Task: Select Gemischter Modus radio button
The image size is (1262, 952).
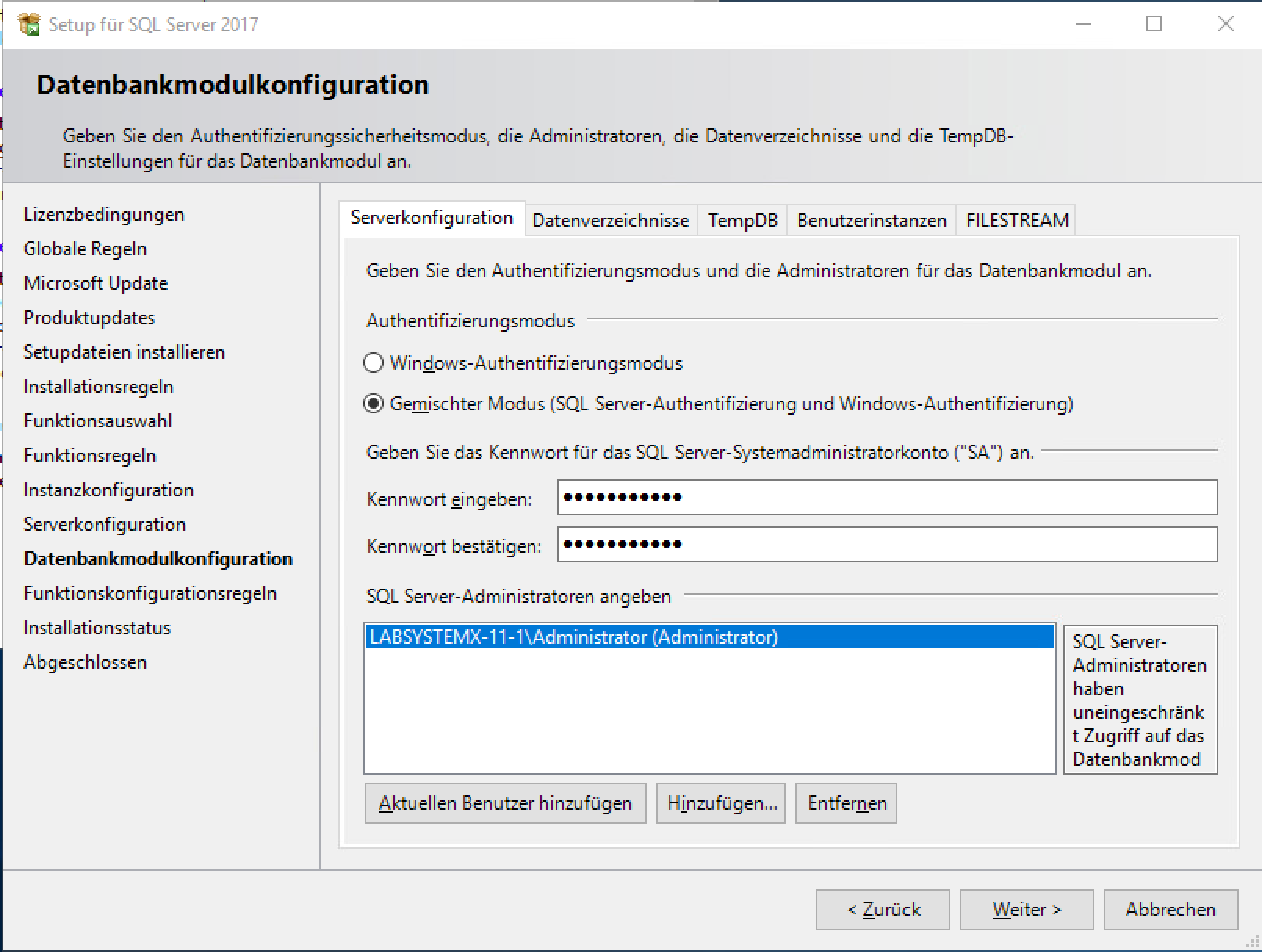Action: pyautogui.click(x=374, y=404)
